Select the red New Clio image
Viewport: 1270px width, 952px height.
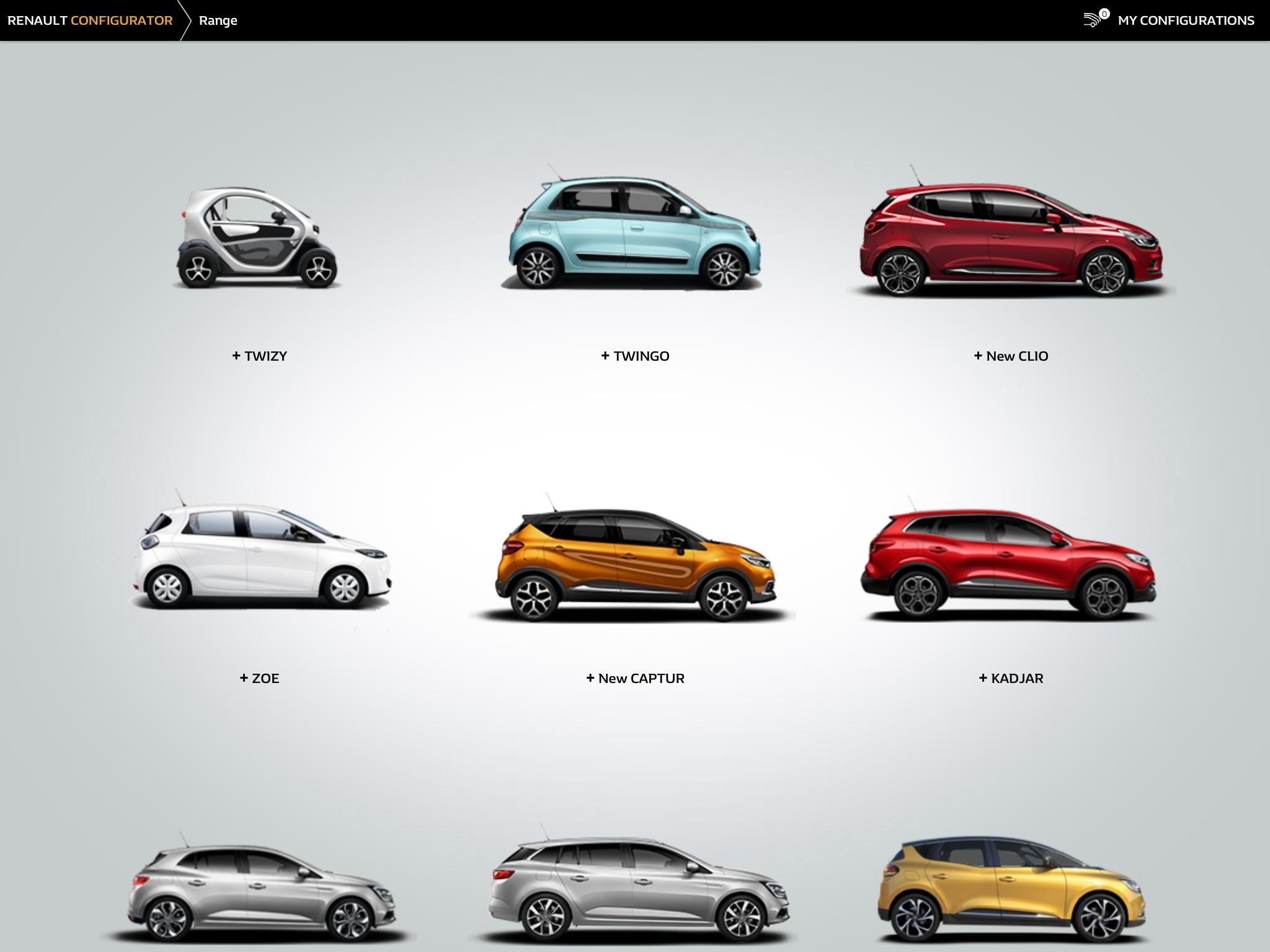click(1011, 232)
